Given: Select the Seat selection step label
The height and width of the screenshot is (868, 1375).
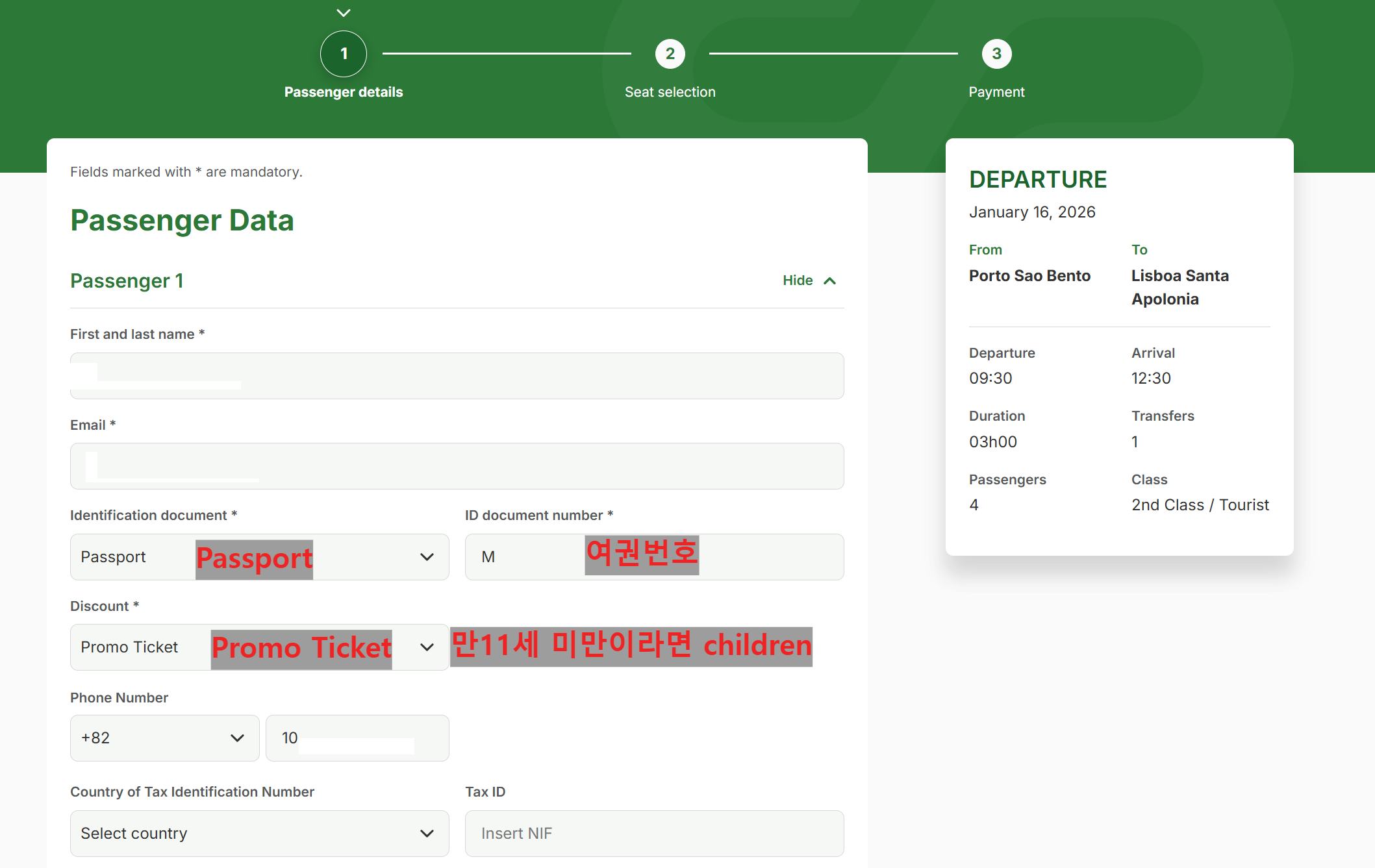Looking at the screenshot, I should click(x=670, y=92).
